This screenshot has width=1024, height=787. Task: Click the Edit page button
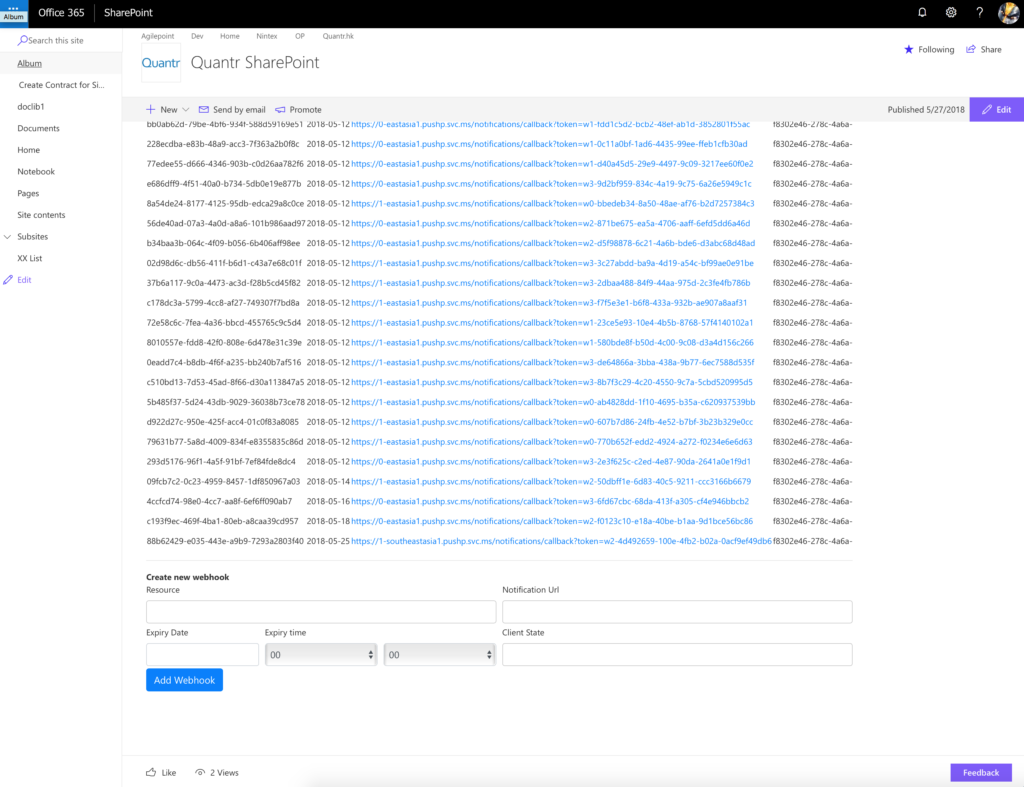click(997, 110)
